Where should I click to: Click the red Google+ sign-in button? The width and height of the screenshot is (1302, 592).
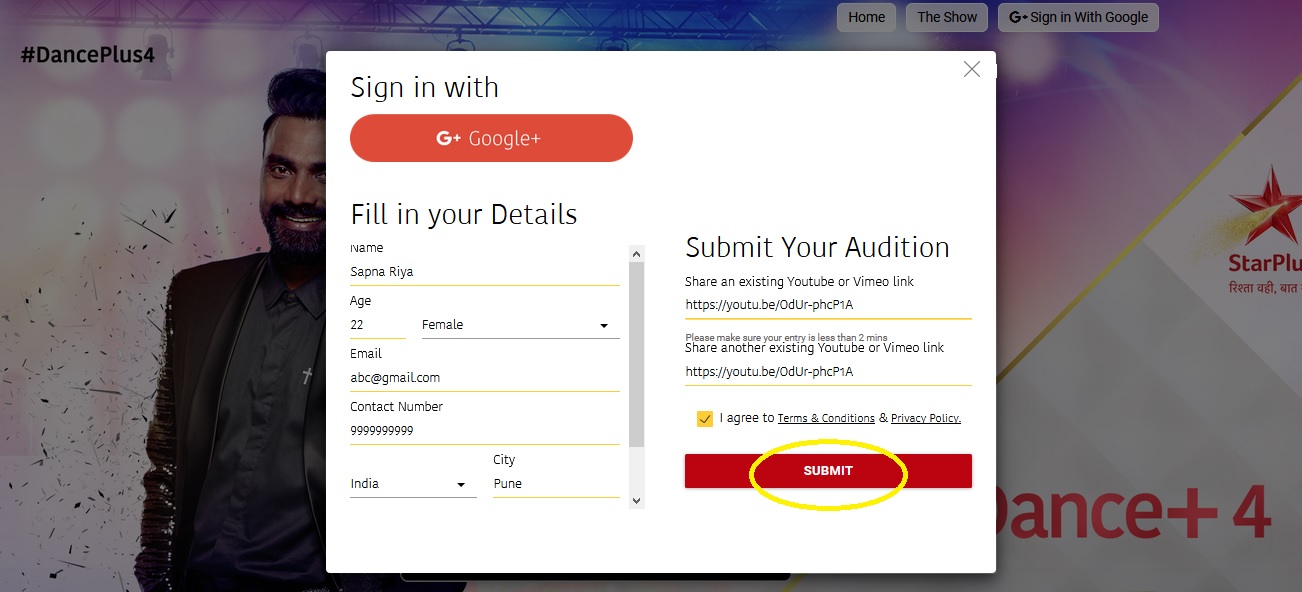point(491,139)
